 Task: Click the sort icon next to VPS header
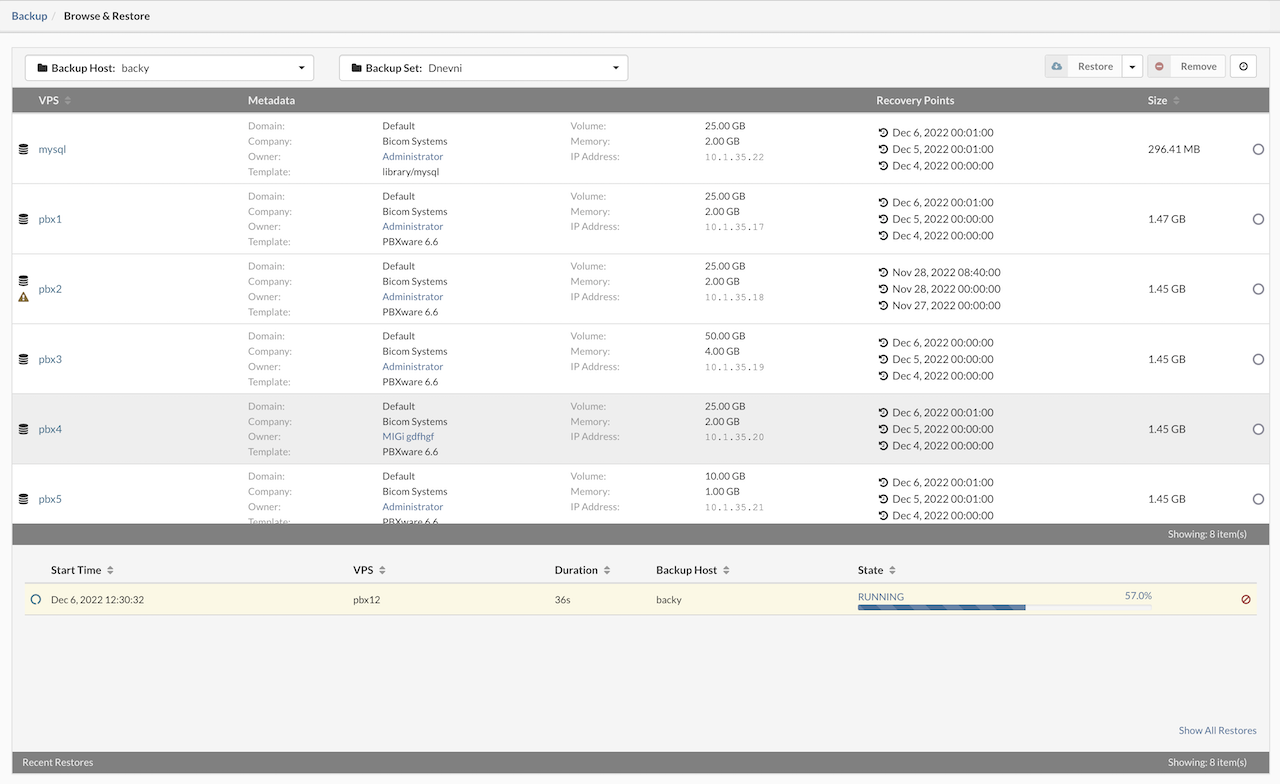coord(68,101)
